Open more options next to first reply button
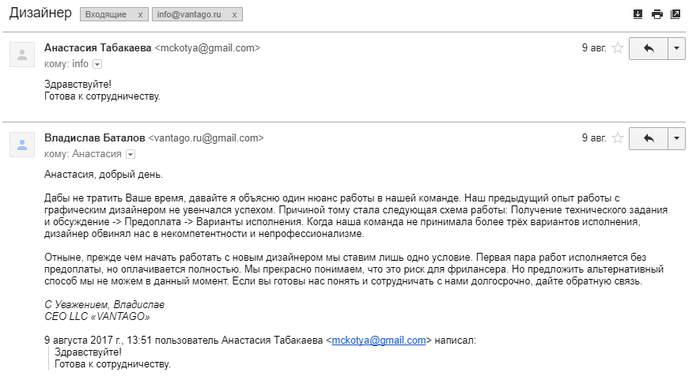700x384 pixels. [x=677, y=48]
